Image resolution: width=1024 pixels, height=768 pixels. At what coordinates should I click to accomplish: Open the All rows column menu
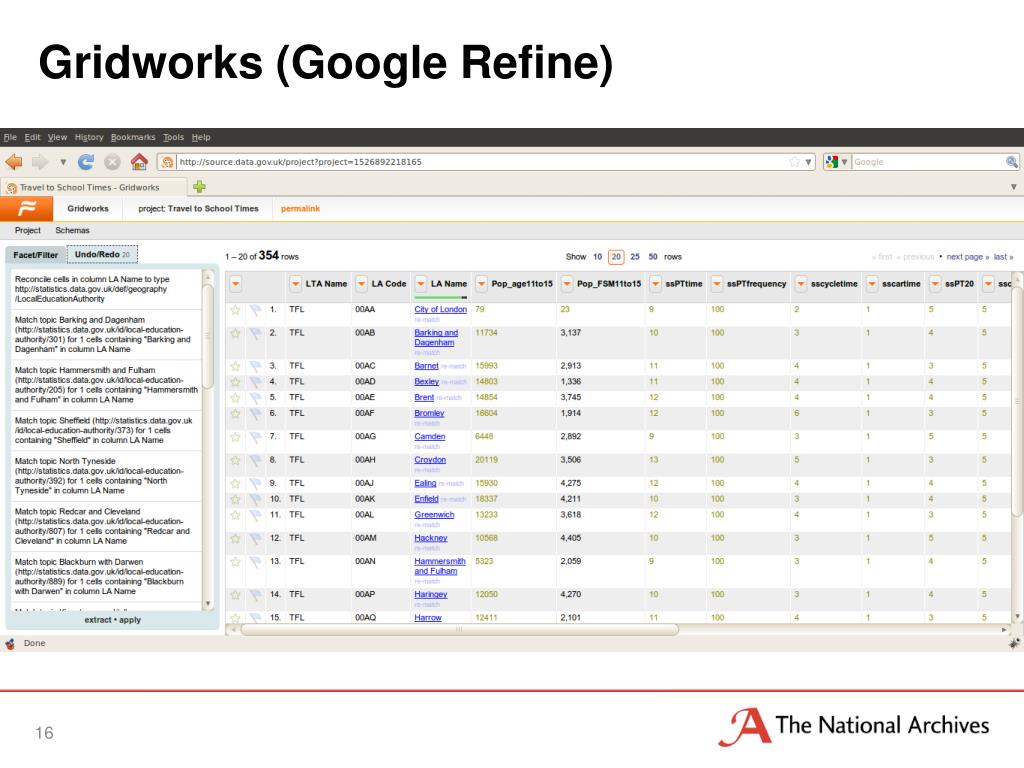click(236, 284)
